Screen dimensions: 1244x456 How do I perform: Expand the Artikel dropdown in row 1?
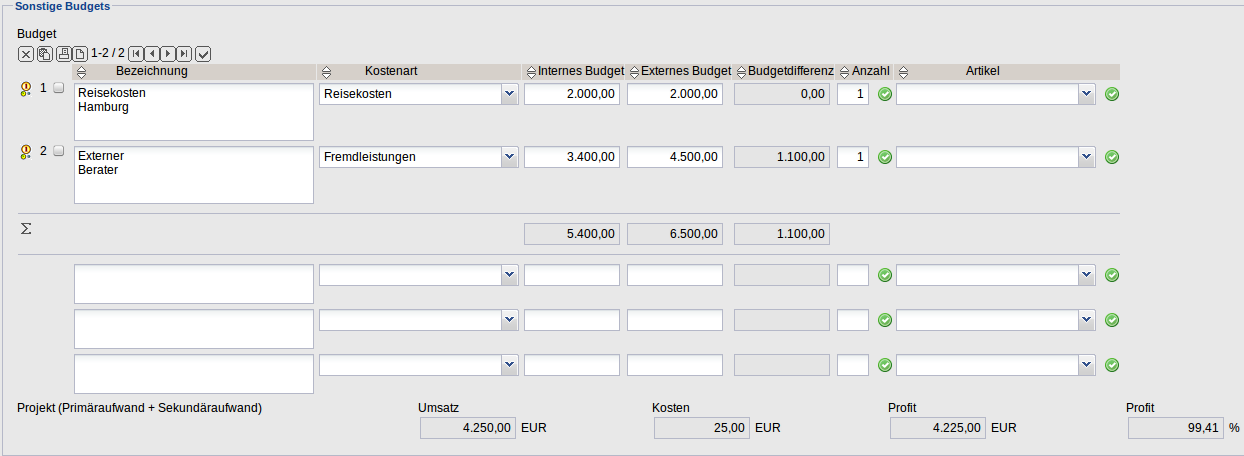(1087, 94)
